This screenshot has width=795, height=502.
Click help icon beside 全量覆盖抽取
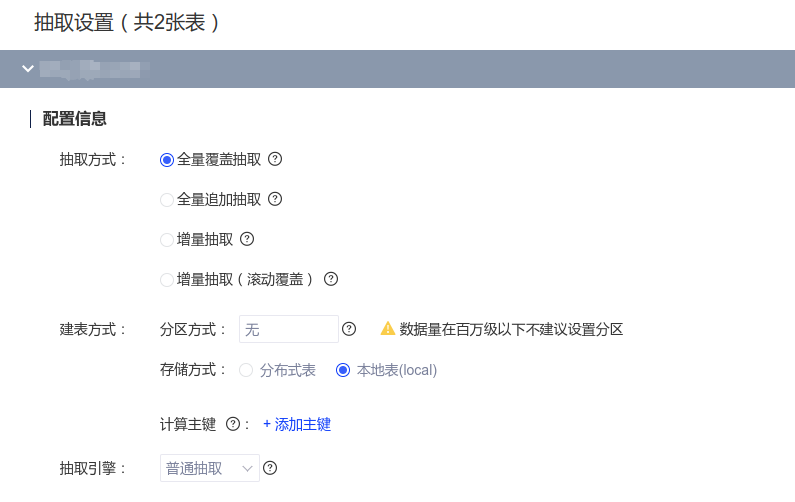275,159
